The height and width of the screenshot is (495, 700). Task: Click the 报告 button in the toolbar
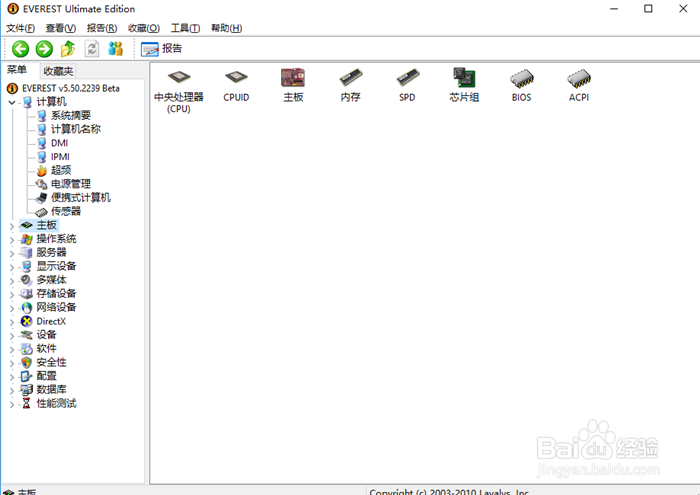[x=162, y=49]
